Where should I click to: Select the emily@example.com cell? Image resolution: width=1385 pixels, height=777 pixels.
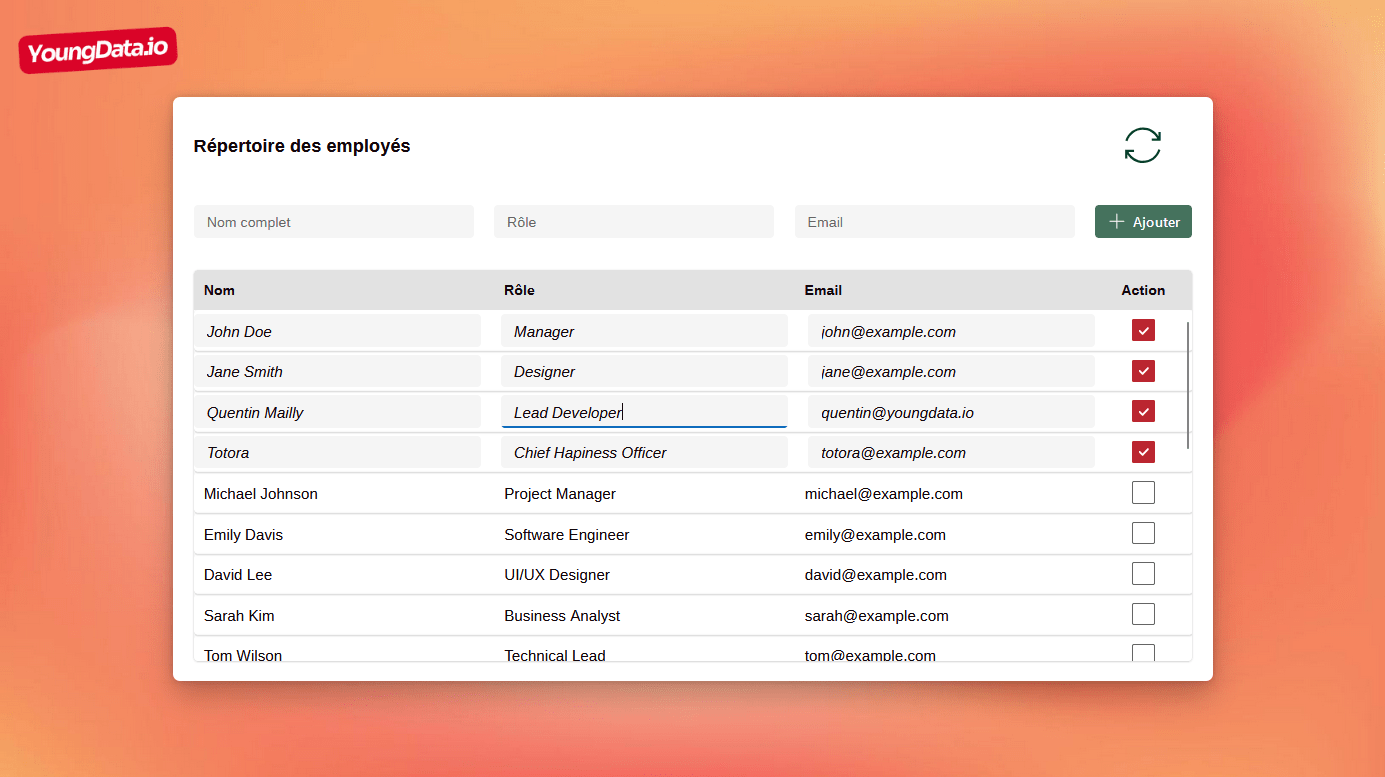coord(875,534)
